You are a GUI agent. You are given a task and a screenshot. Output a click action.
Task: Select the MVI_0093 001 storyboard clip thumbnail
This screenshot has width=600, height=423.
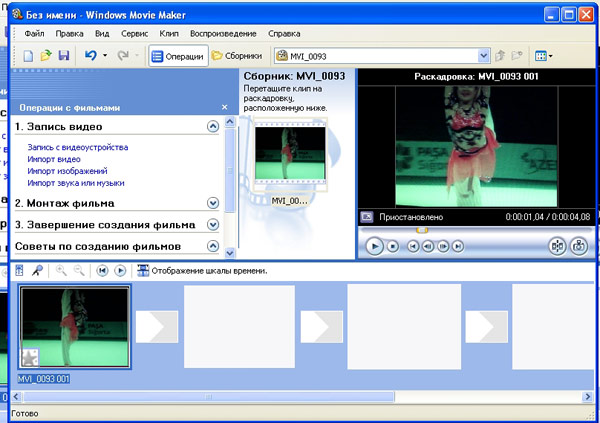(x=75, y=329)
